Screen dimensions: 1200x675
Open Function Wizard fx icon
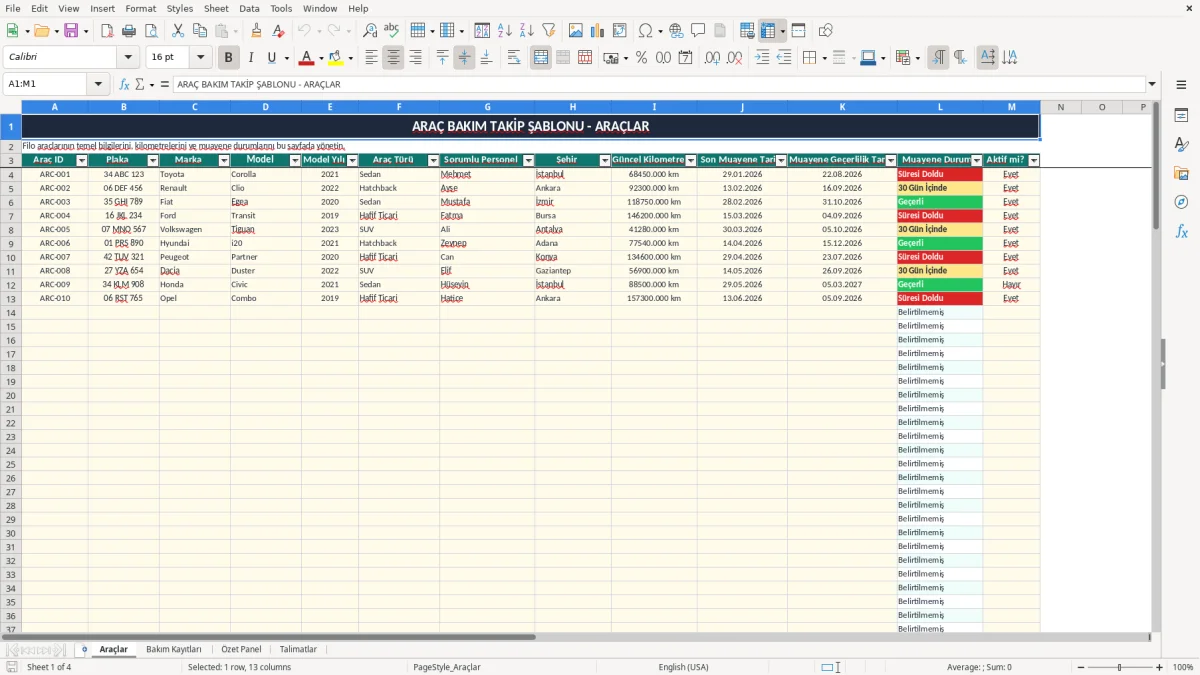[125, 84]
